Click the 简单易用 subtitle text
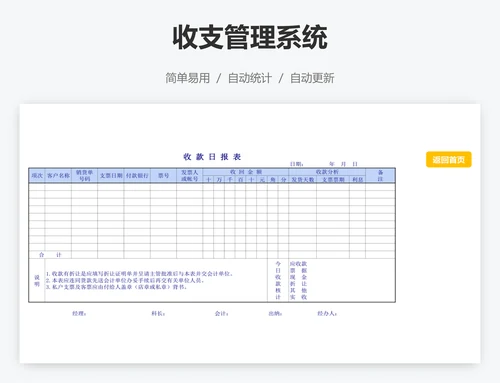 [188, 78]
